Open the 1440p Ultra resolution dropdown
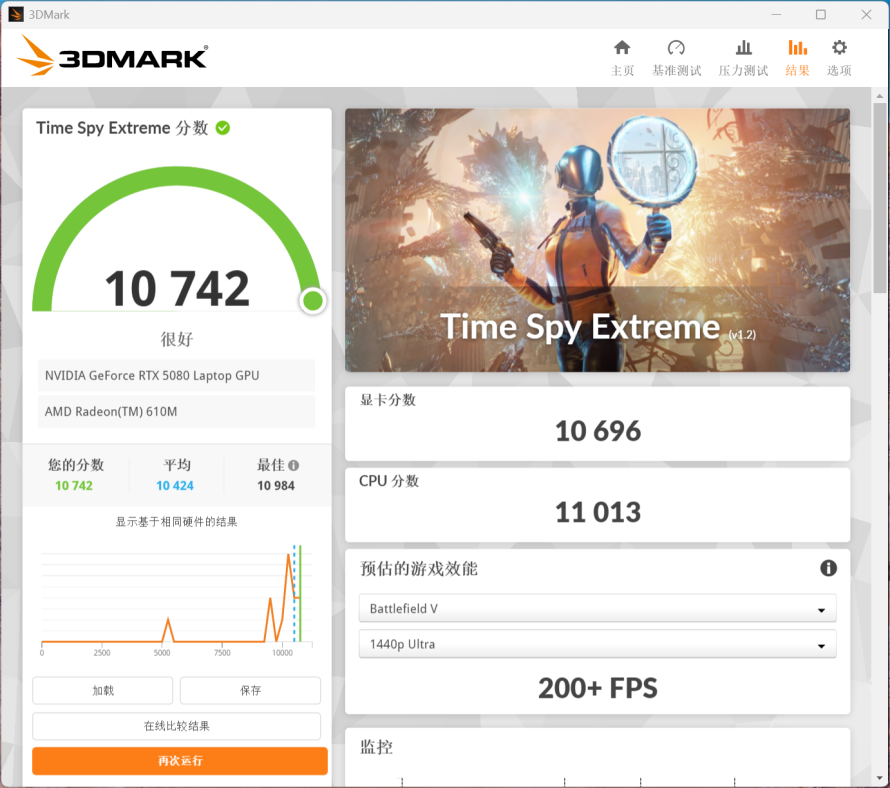This screenshot has height=788, width=890. 597,644
